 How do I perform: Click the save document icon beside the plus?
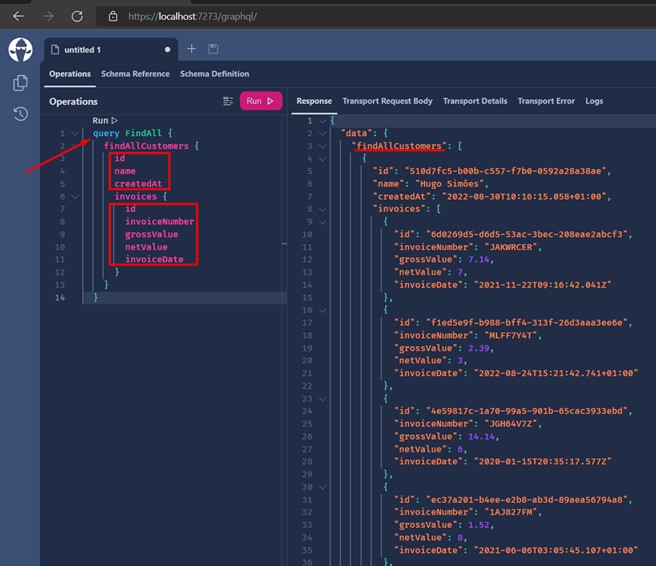213,49
